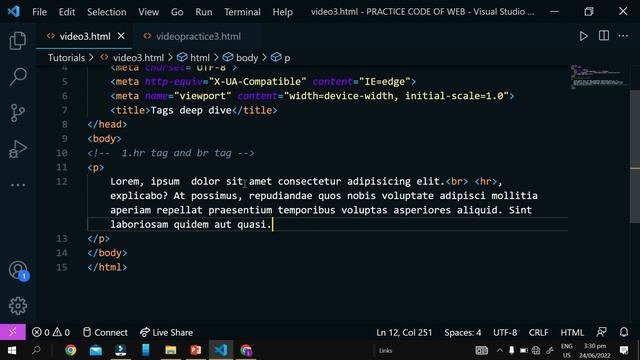
Task: Expand Tutorials breadcrumb
Action: click(x=66, y=58)
